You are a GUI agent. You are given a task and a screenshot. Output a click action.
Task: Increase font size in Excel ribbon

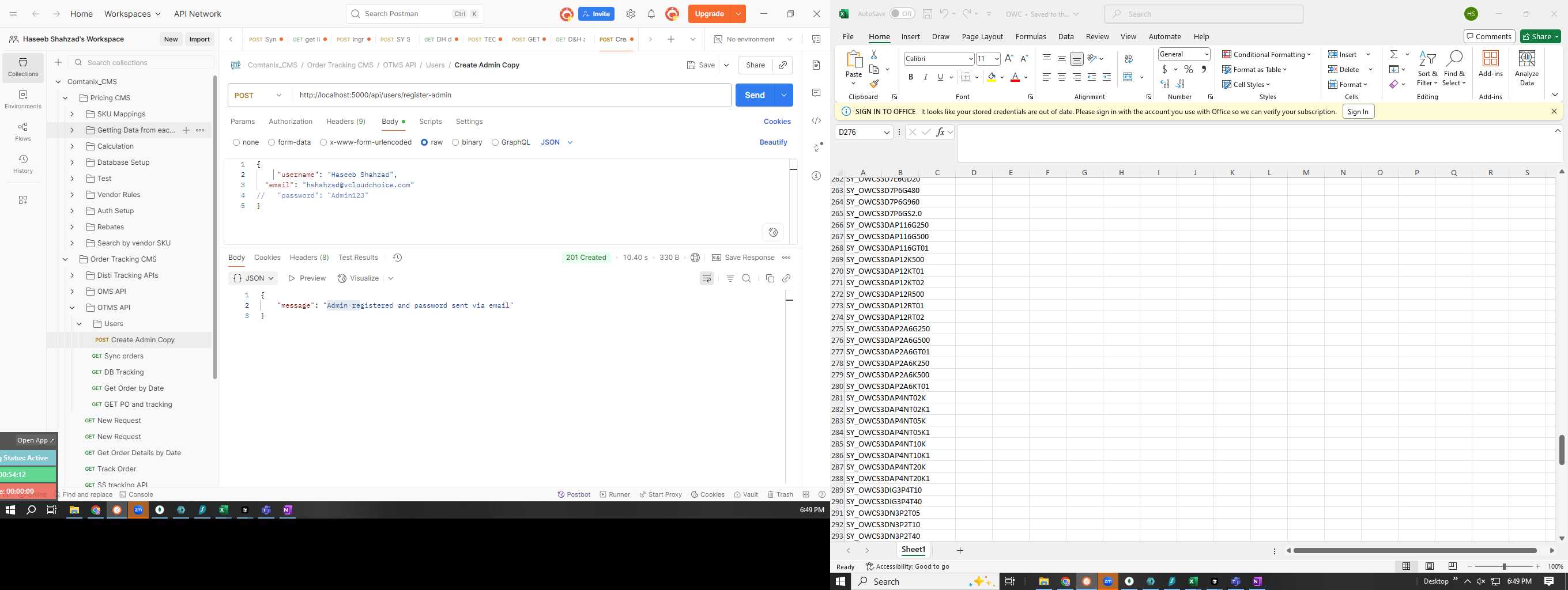tap(1009, 58)
